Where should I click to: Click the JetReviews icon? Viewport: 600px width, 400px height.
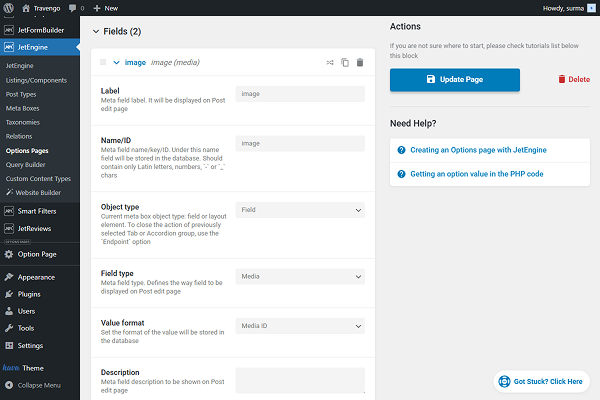point(9,229)
